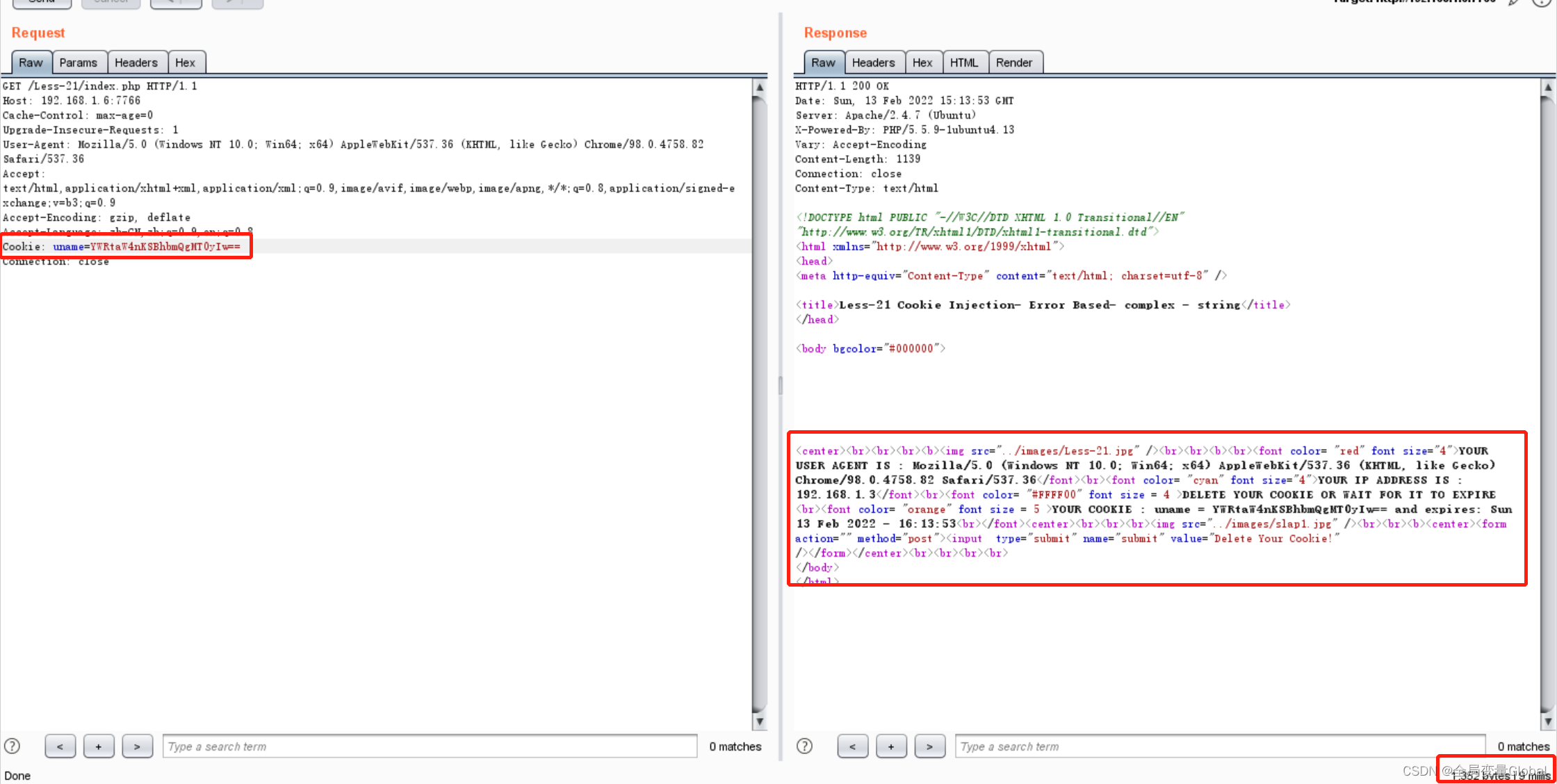The image size is (1557, 784).
Task: Click request pane scroll up arrow
Action: [760, 88]
